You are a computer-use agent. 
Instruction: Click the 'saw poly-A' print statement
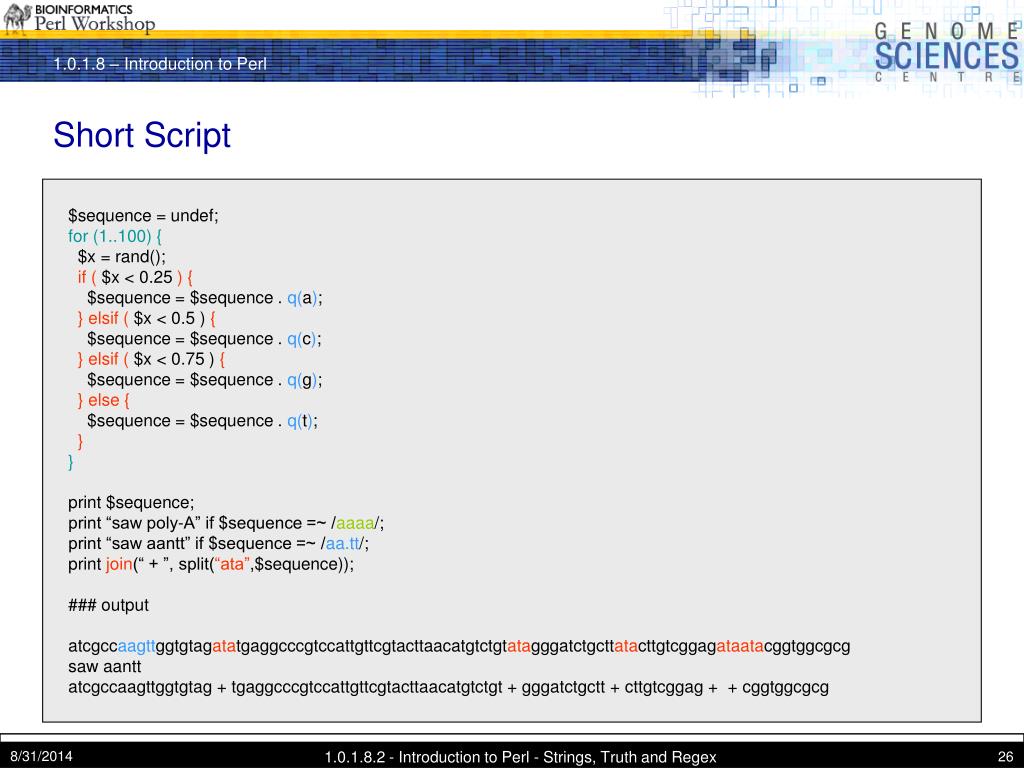tap(226, 523)
